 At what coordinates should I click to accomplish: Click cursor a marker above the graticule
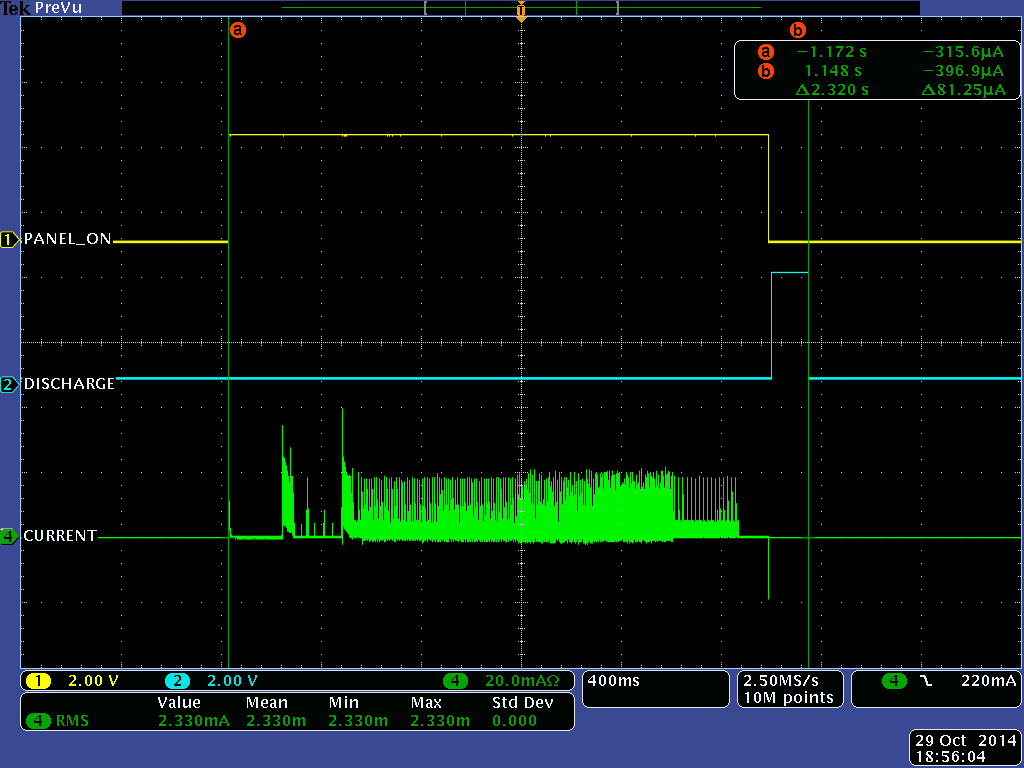coord(237,30)
